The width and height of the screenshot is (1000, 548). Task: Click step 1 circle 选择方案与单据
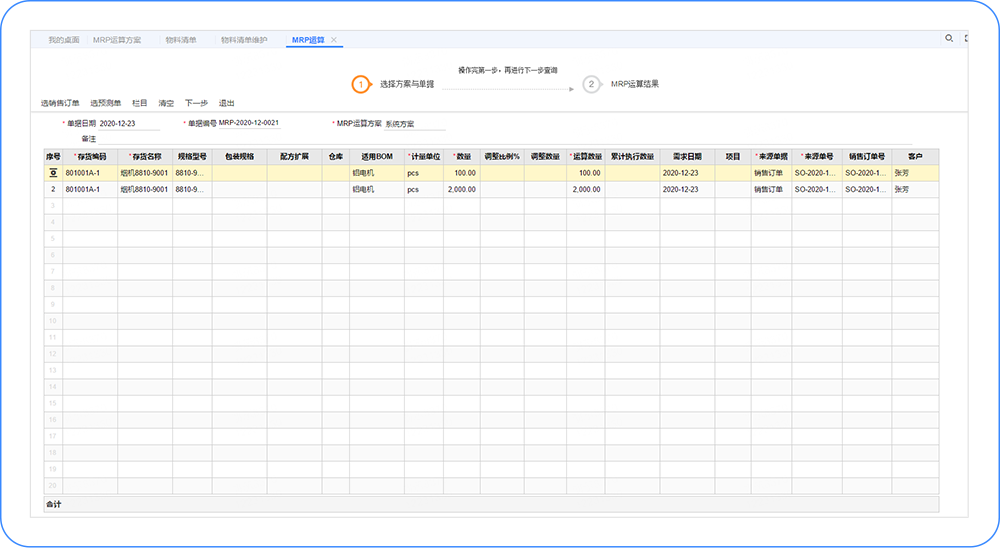[360, 85]
